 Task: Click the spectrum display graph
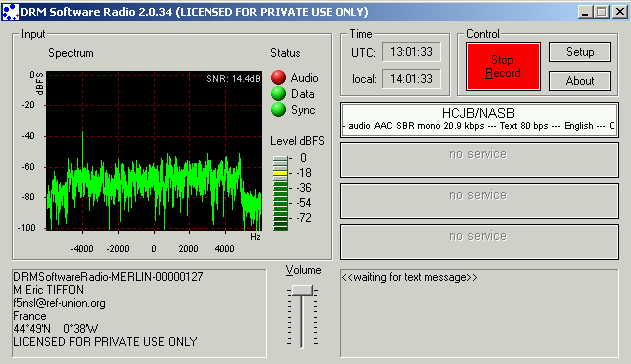pyautogui.click(x=154, y=151)
